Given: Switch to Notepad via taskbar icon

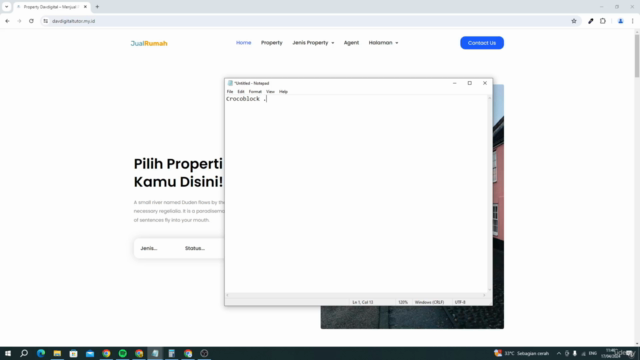Looking at the screenshot, I should tap(155, 353).
